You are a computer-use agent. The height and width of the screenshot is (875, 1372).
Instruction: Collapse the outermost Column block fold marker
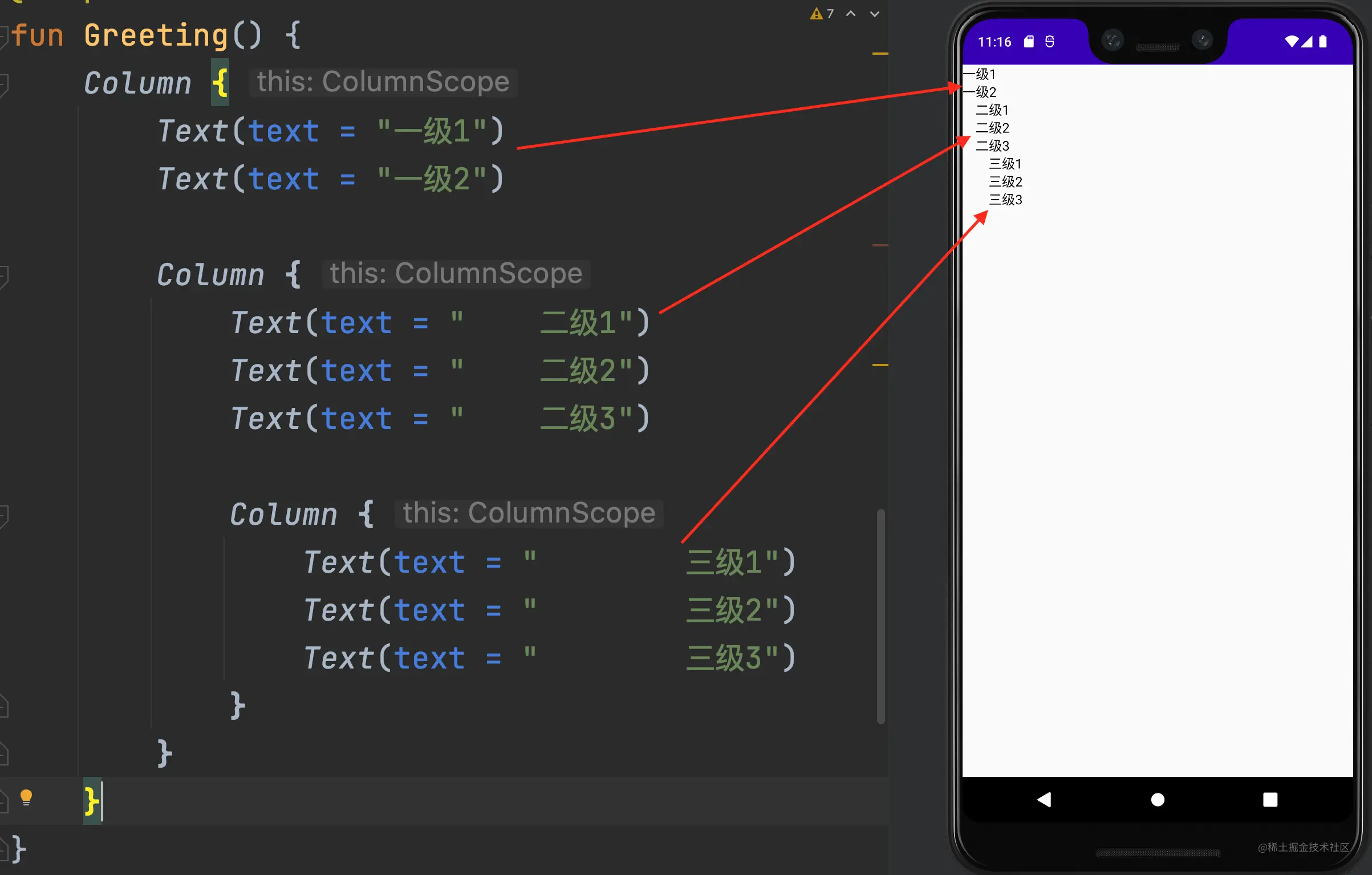3,84
